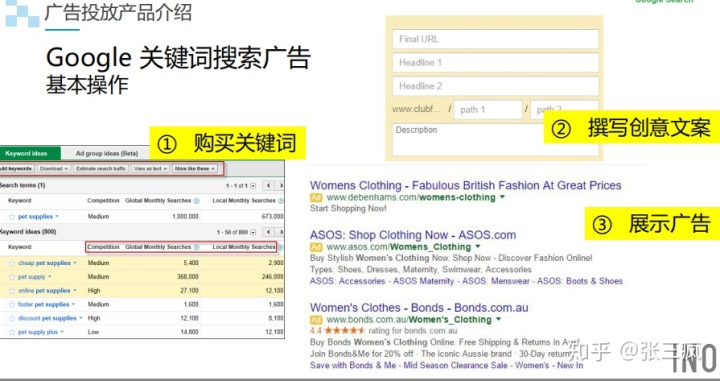Expand the 'More like these' dropdown
The width and height of the screenshot is (720, 381).
click(x=195, y=168)
